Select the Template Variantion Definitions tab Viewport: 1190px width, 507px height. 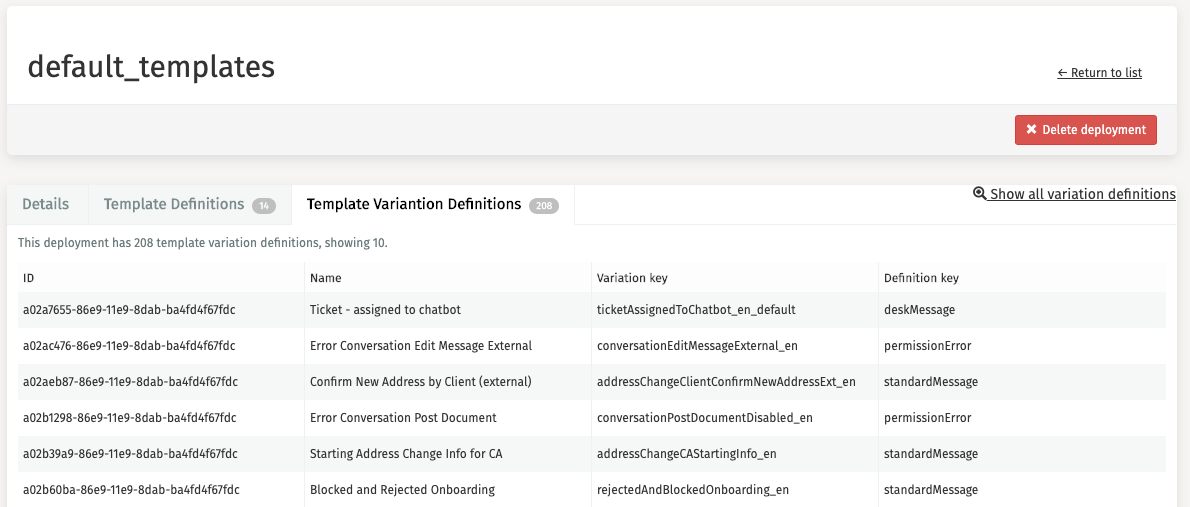pyautogui.click(x=414, y=204)
